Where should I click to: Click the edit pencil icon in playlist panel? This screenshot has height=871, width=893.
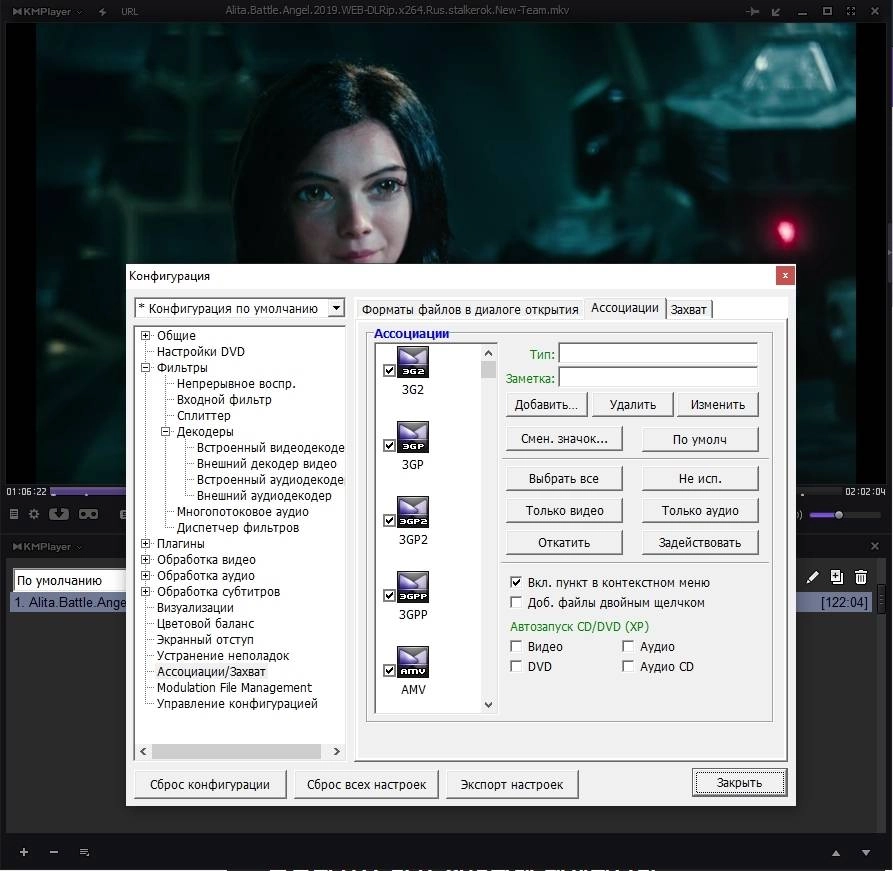813,577
